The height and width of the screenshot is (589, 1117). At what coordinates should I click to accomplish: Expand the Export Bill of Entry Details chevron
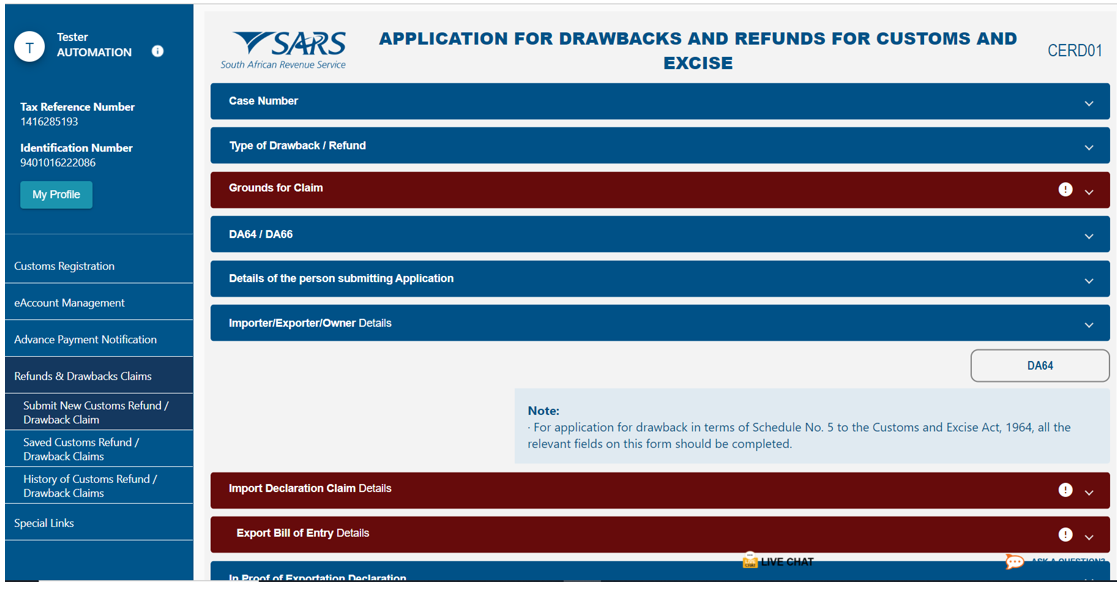pos(1089,538)
